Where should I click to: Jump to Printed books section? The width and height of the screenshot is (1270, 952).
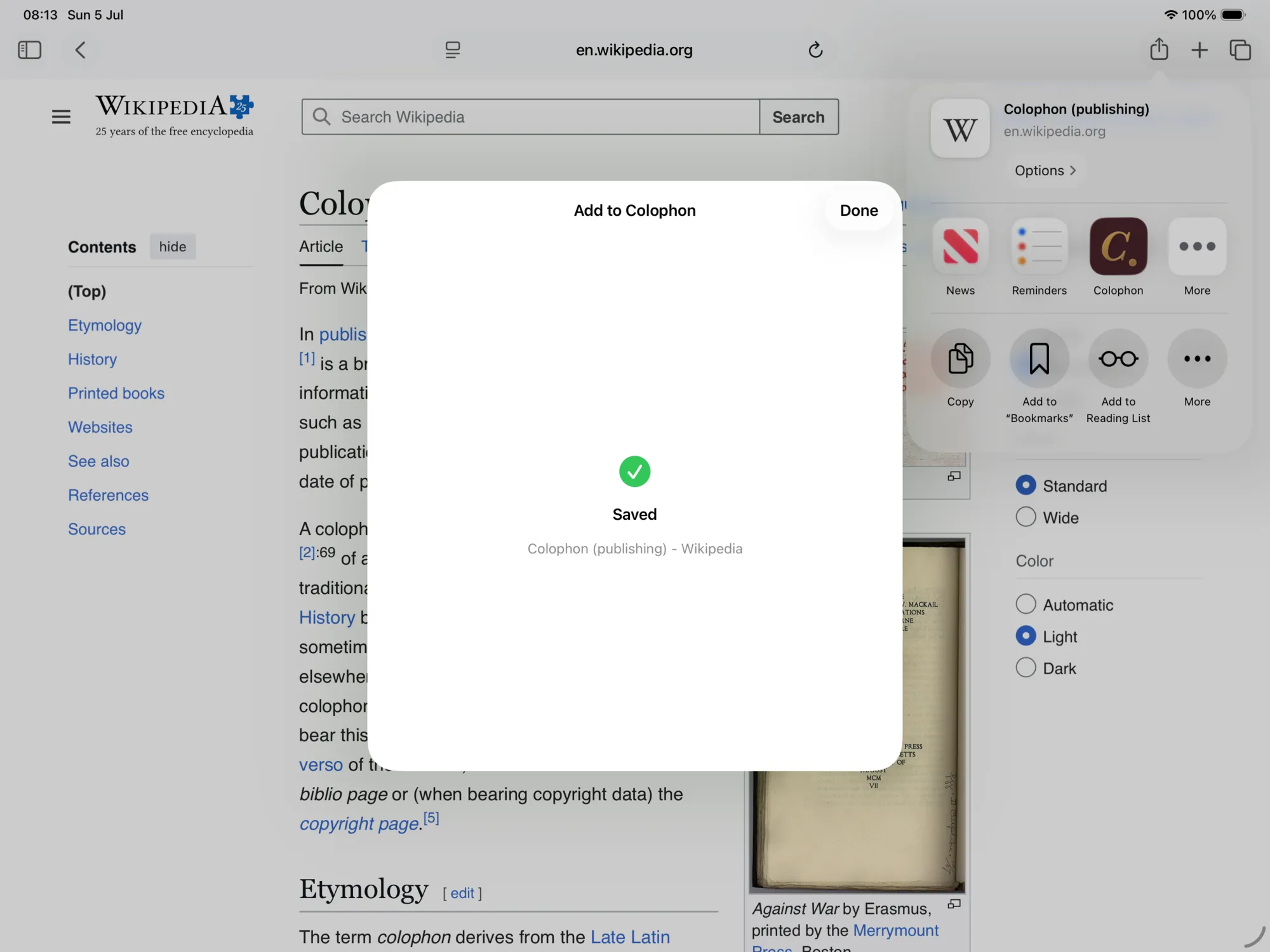pos(116,393)
